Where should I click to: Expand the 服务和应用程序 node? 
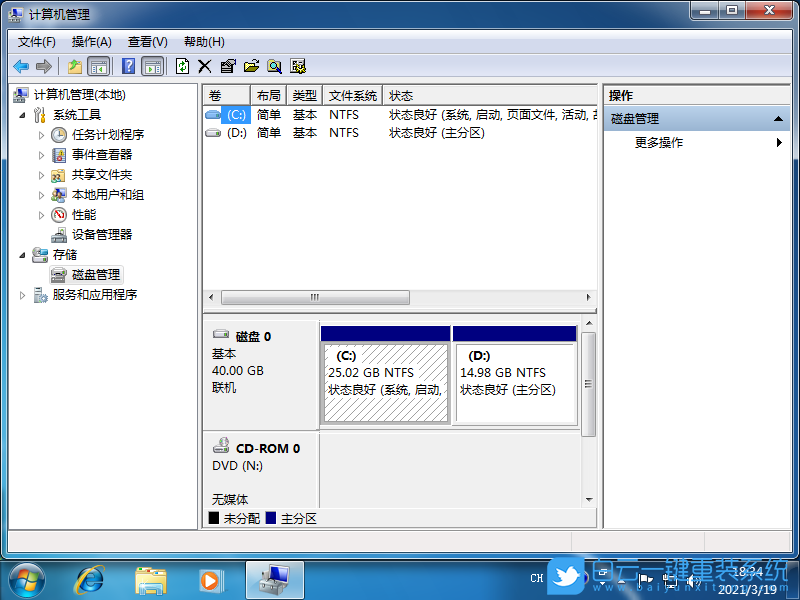point(23,294)
